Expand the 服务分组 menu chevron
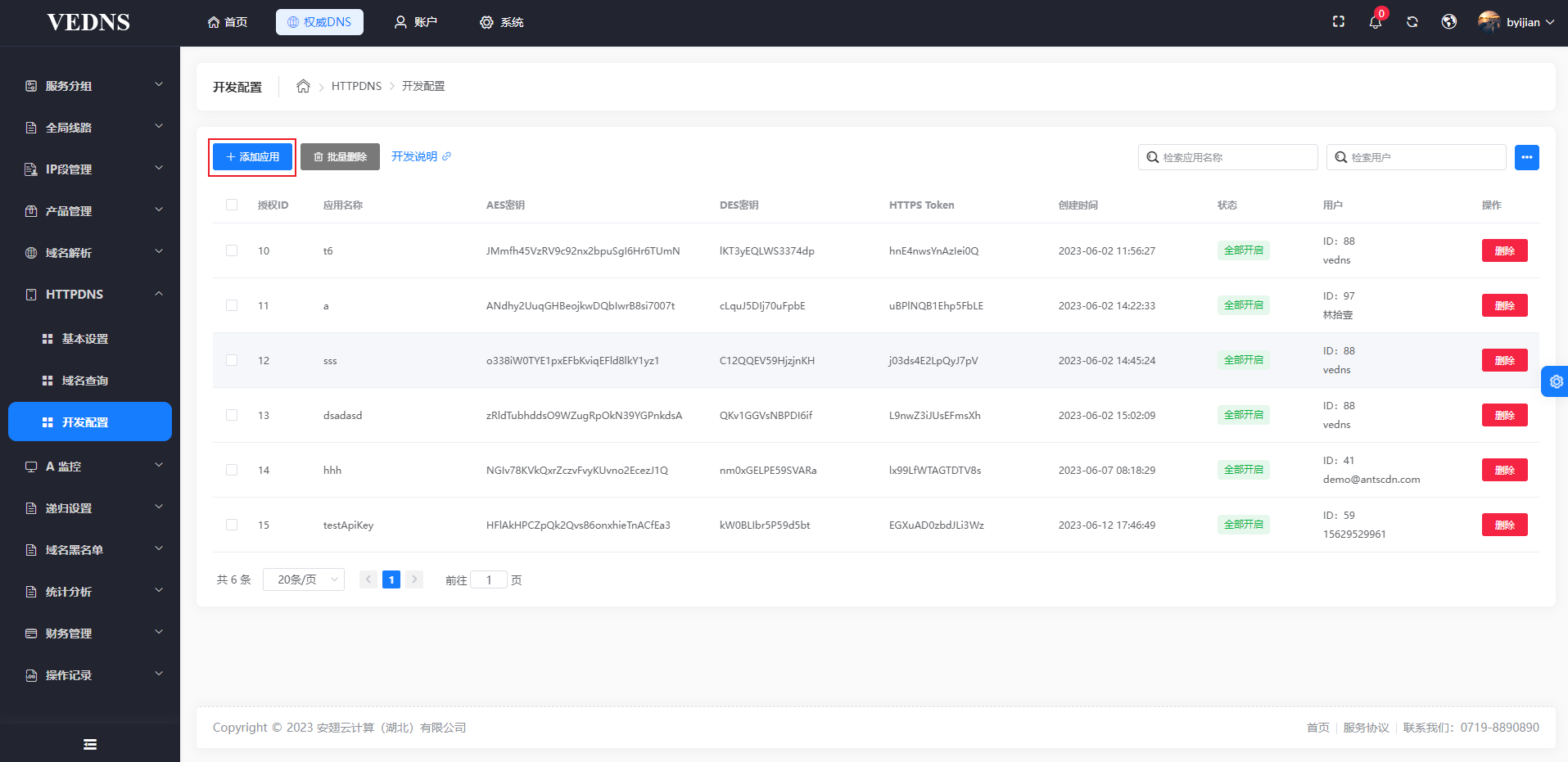1568x762 pixels. pyautogui.click(x=159, y=84)
